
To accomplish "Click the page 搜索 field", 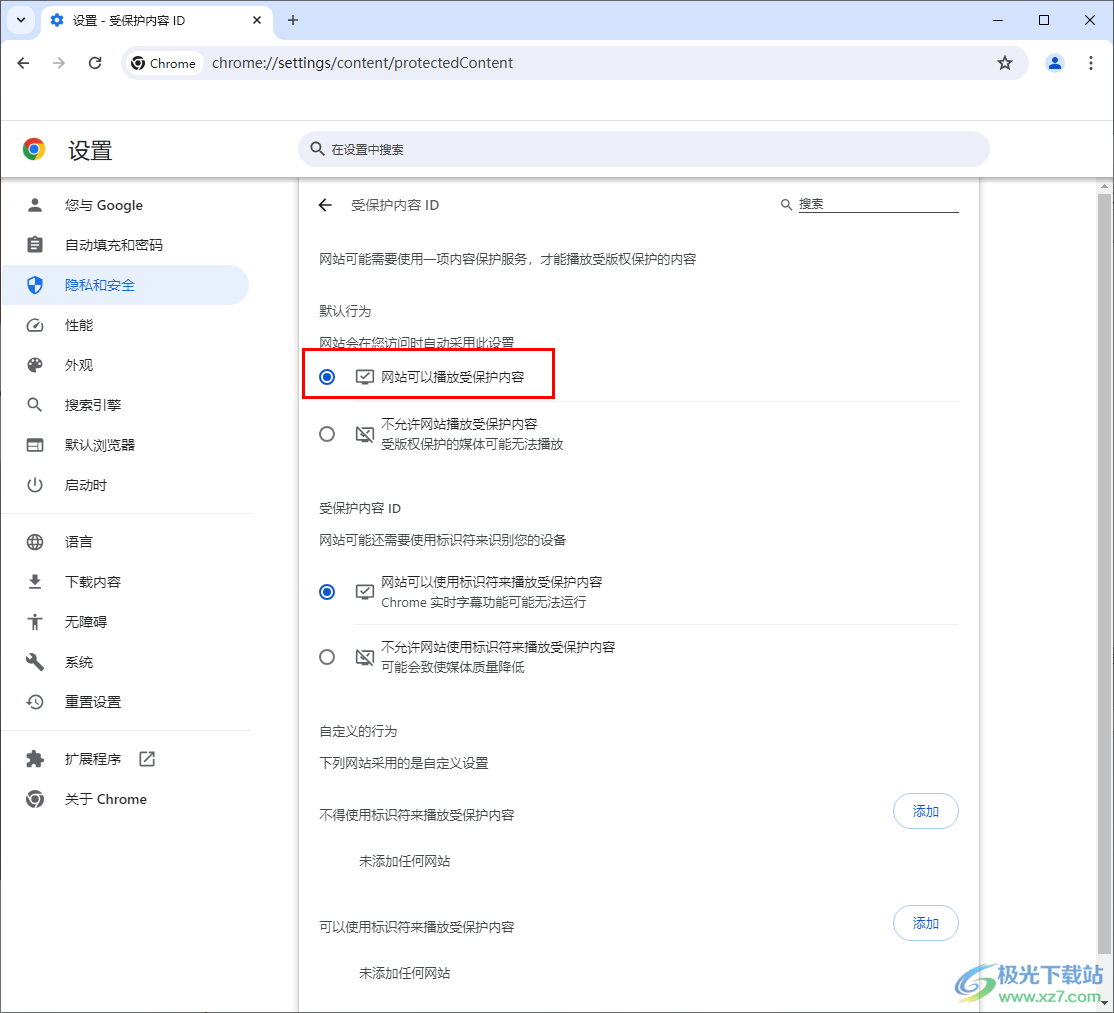I will click(x=878, y=204).
